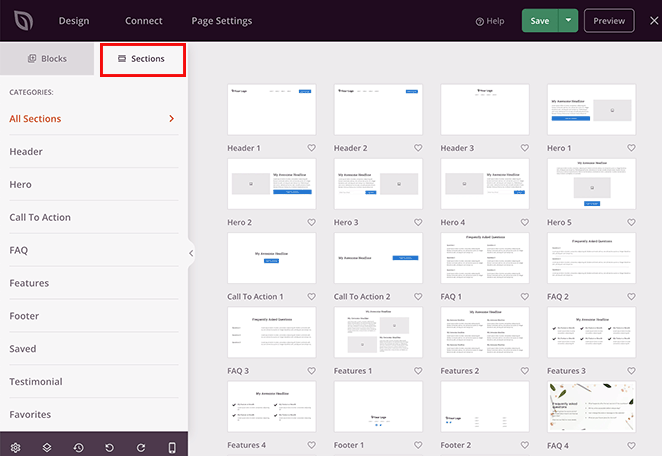Collapse the left sidebar panel arrow
Image resolution: width=662 pixels, height=456 pixels.
point(191,253)
